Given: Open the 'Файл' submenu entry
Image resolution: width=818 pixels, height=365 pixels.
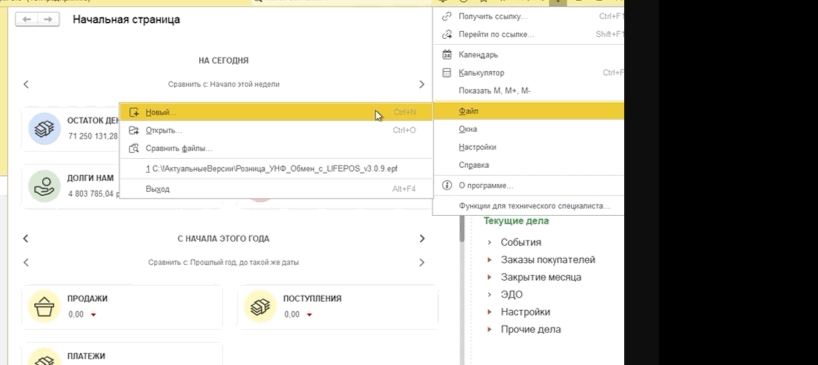Looking at the screenshot, I should coord(529,111).
